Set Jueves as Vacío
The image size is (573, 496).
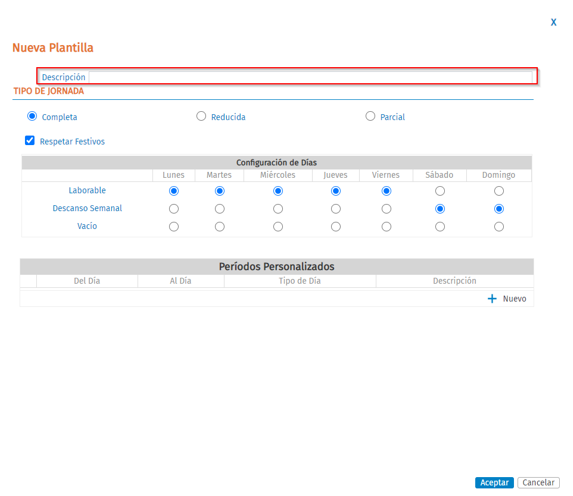[335, 227]
